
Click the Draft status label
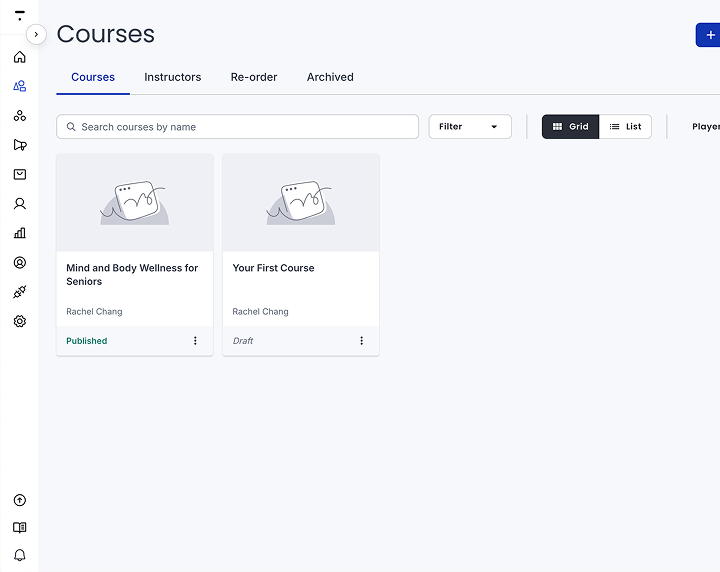coord(242,341)
